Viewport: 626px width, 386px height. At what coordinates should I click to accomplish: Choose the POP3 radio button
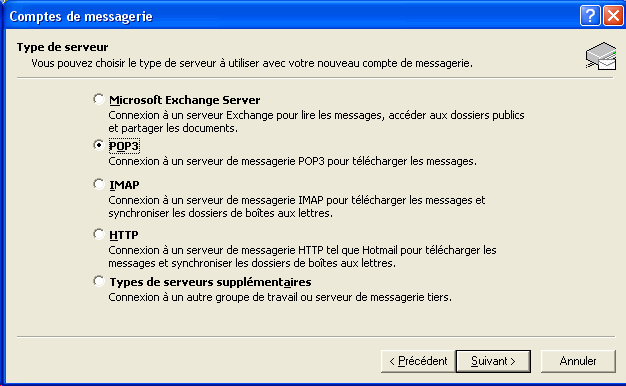(99, 145)
